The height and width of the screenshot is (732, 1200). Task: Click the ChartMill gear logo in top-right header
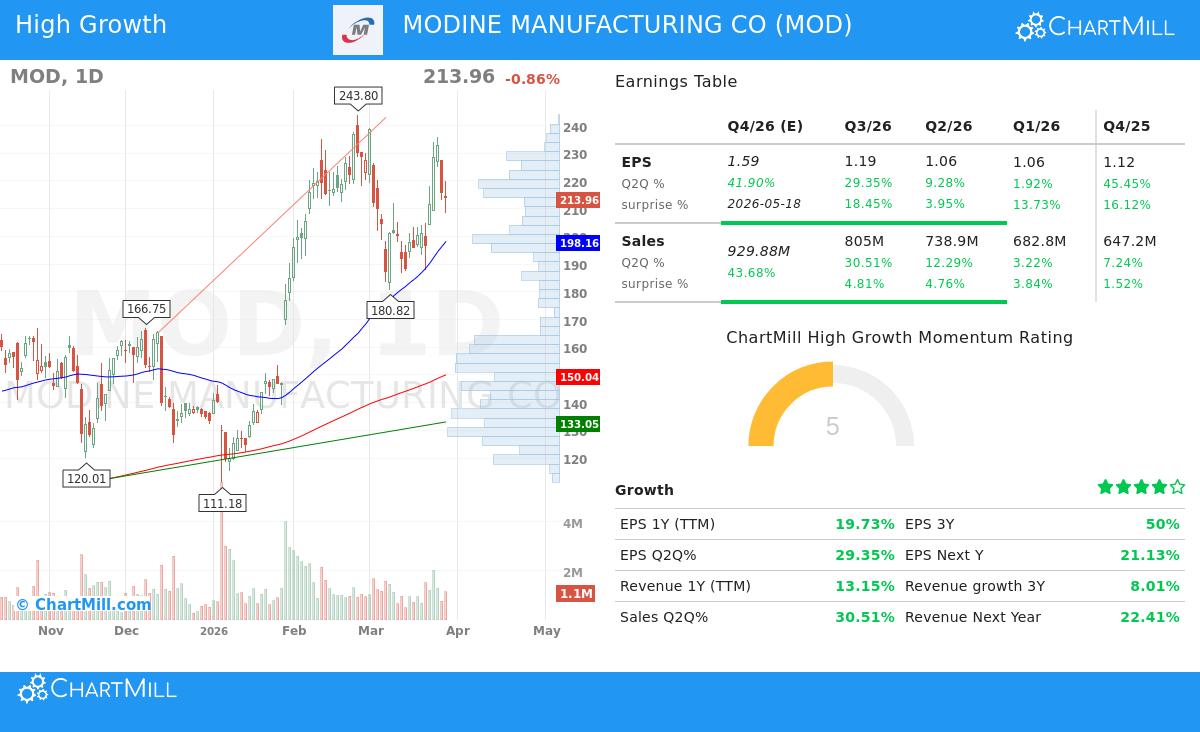1031,27
